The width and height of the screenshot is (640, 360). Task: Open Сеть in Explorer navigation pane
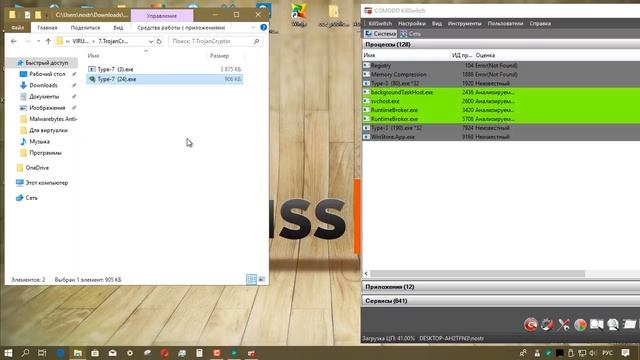point(31,198)
